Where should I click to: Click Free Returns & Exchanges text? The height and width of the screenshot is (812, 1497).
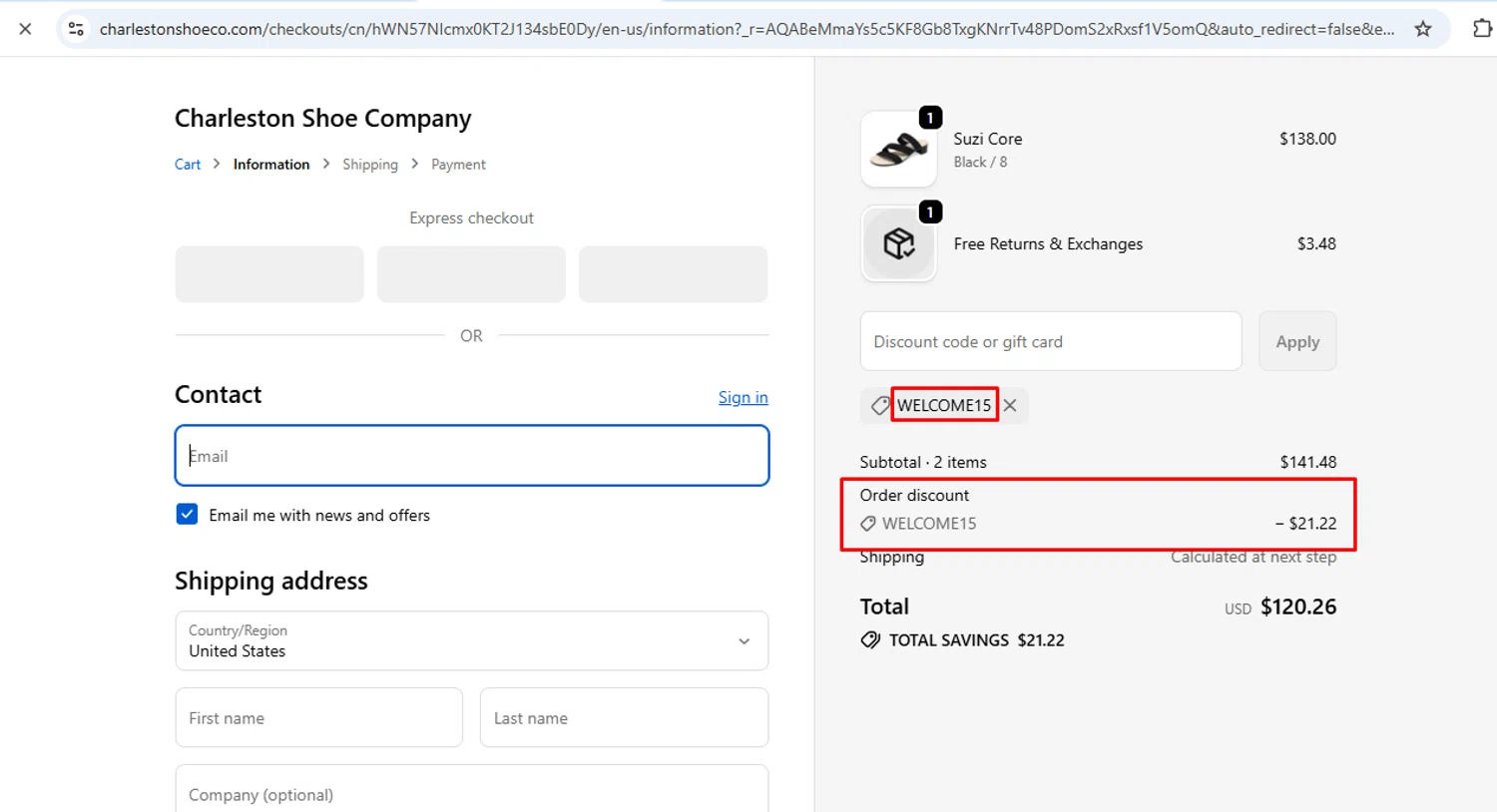point(1048,243)
